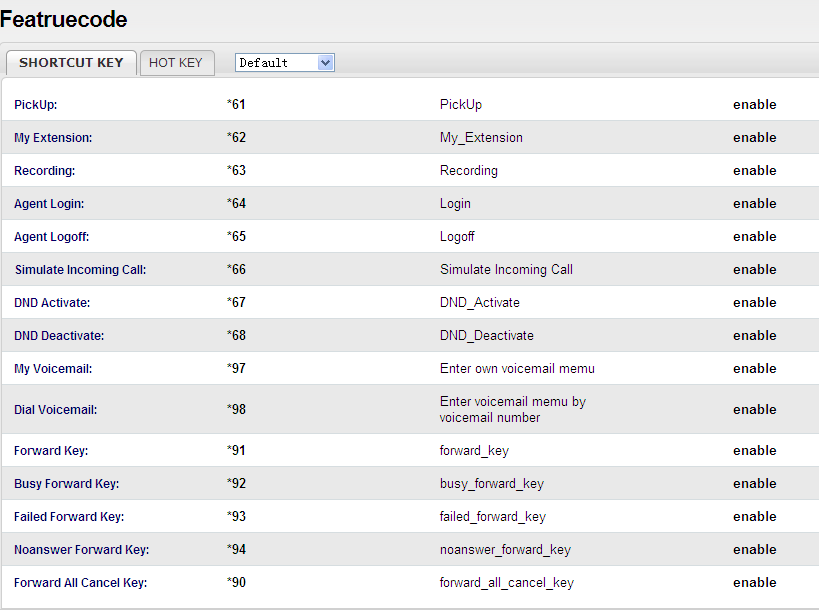This screenshot has height=610, width=819.
Task: Click the Featruecode page heading
Action: click(64, 19)
